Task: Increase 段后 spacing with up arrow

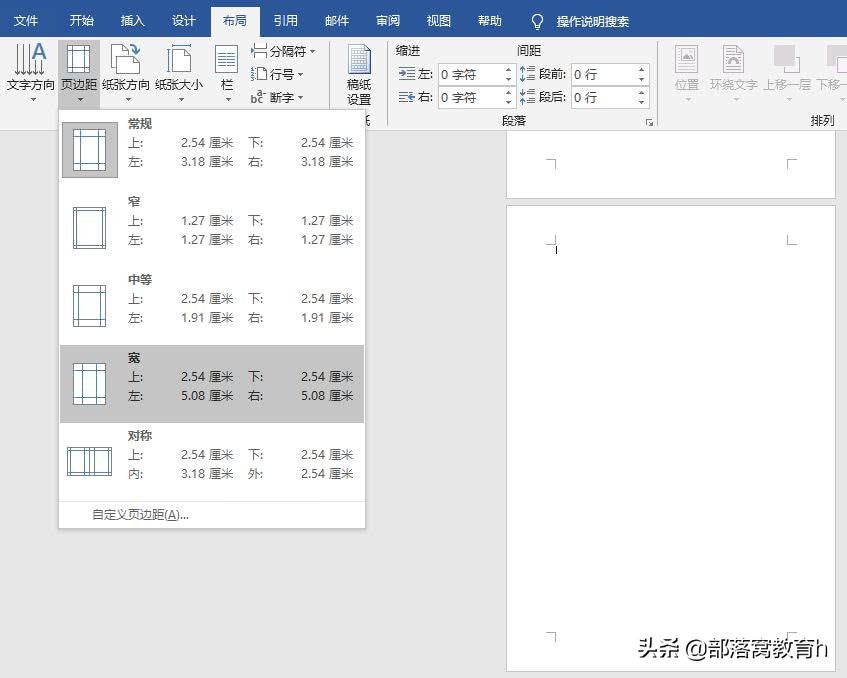Action: [x=641, y=92]
